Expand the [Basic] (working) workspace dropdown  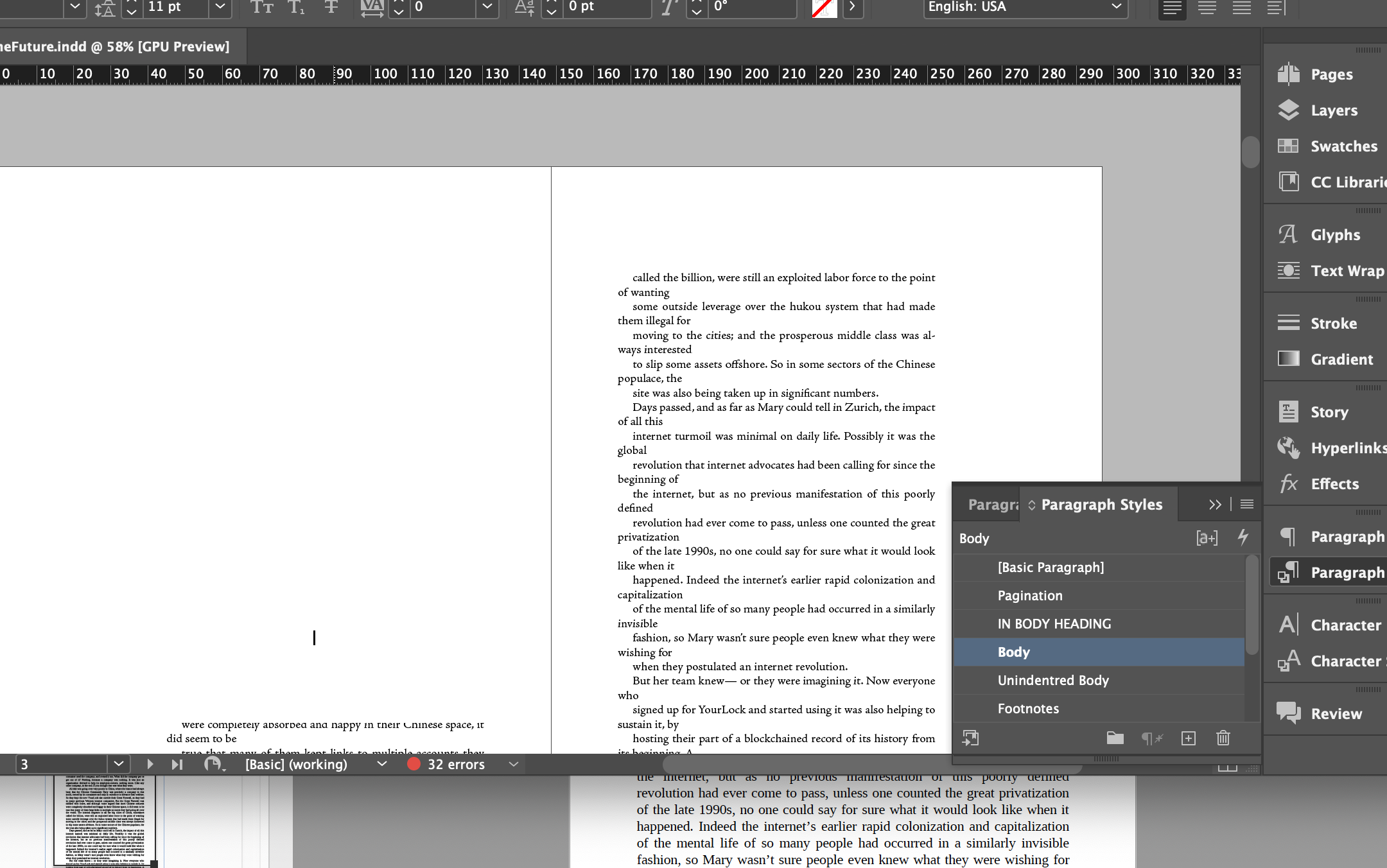pos(381,764)
